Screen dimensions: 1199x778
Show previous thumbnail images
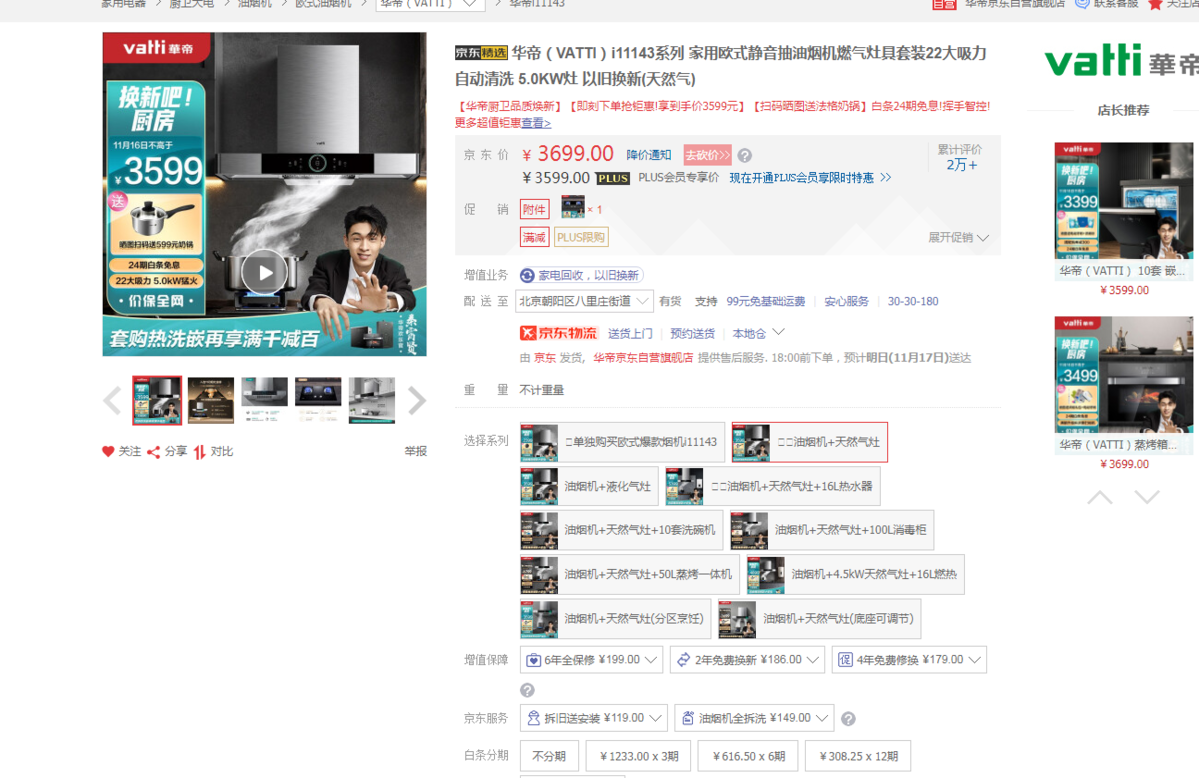[112, 400]
